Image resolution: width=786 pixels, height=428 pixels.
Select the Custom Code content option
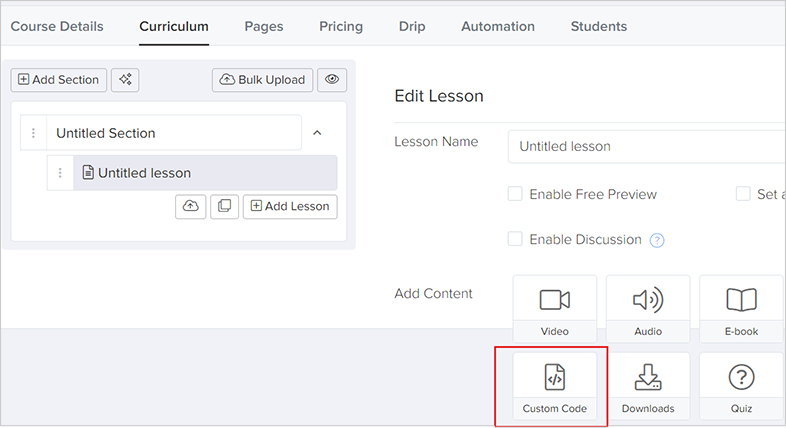click(x=554, y=386)
